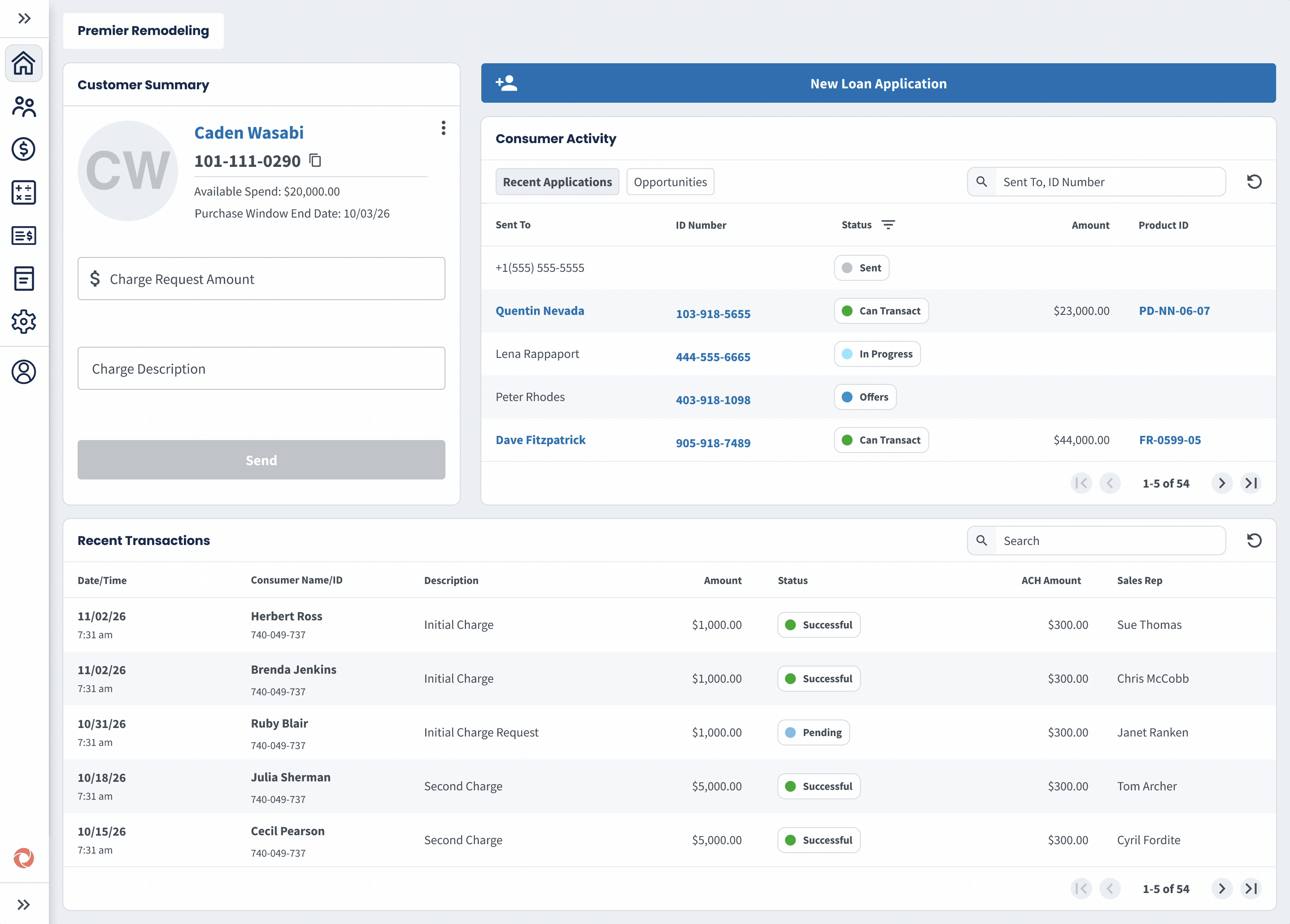This screenshot has width=1290, height=924.
Task: Refresh the Recent Transactions table
Action: point(1254,540)
